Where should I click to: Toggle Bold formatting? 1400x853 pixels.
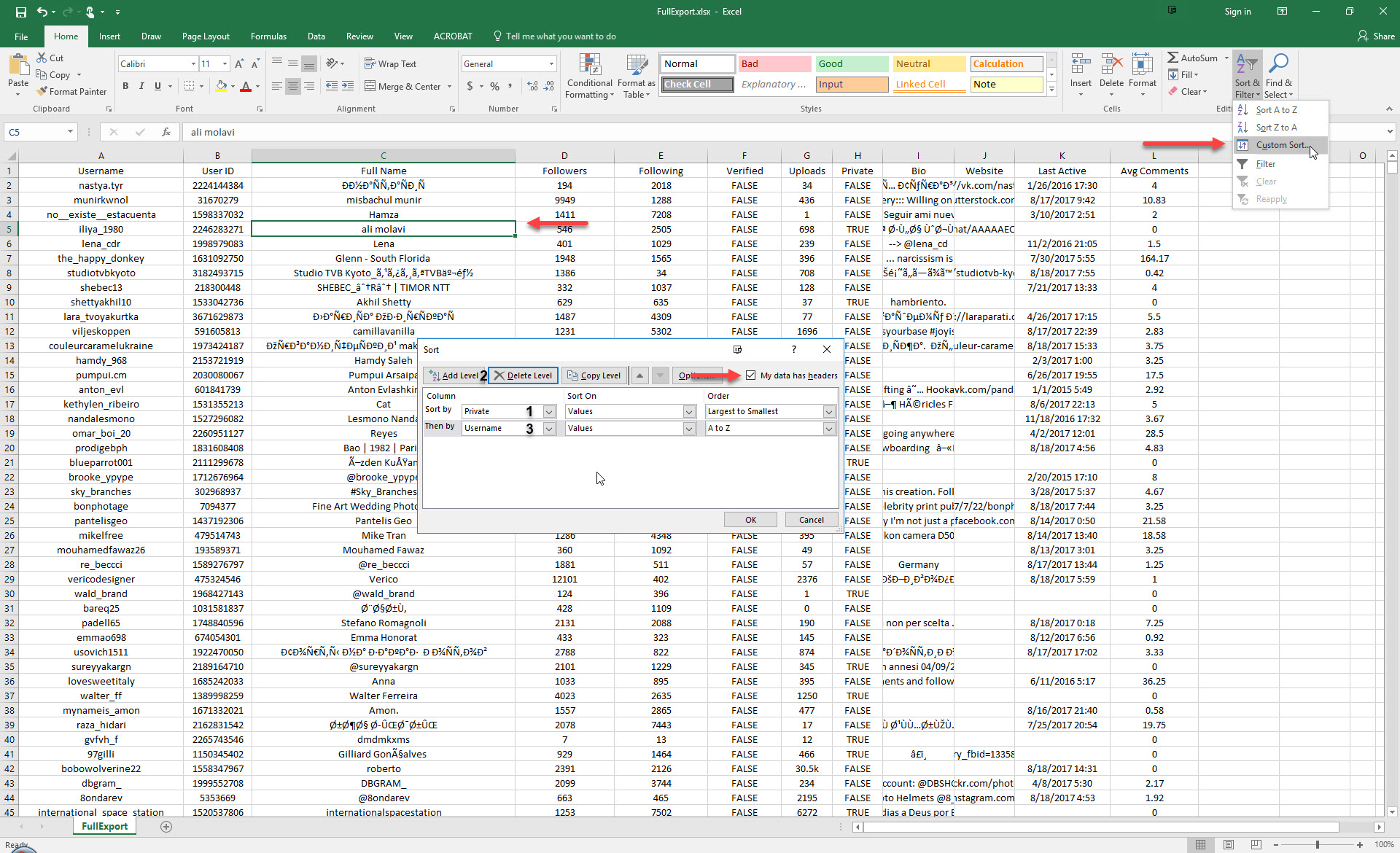tap(125, 86)
